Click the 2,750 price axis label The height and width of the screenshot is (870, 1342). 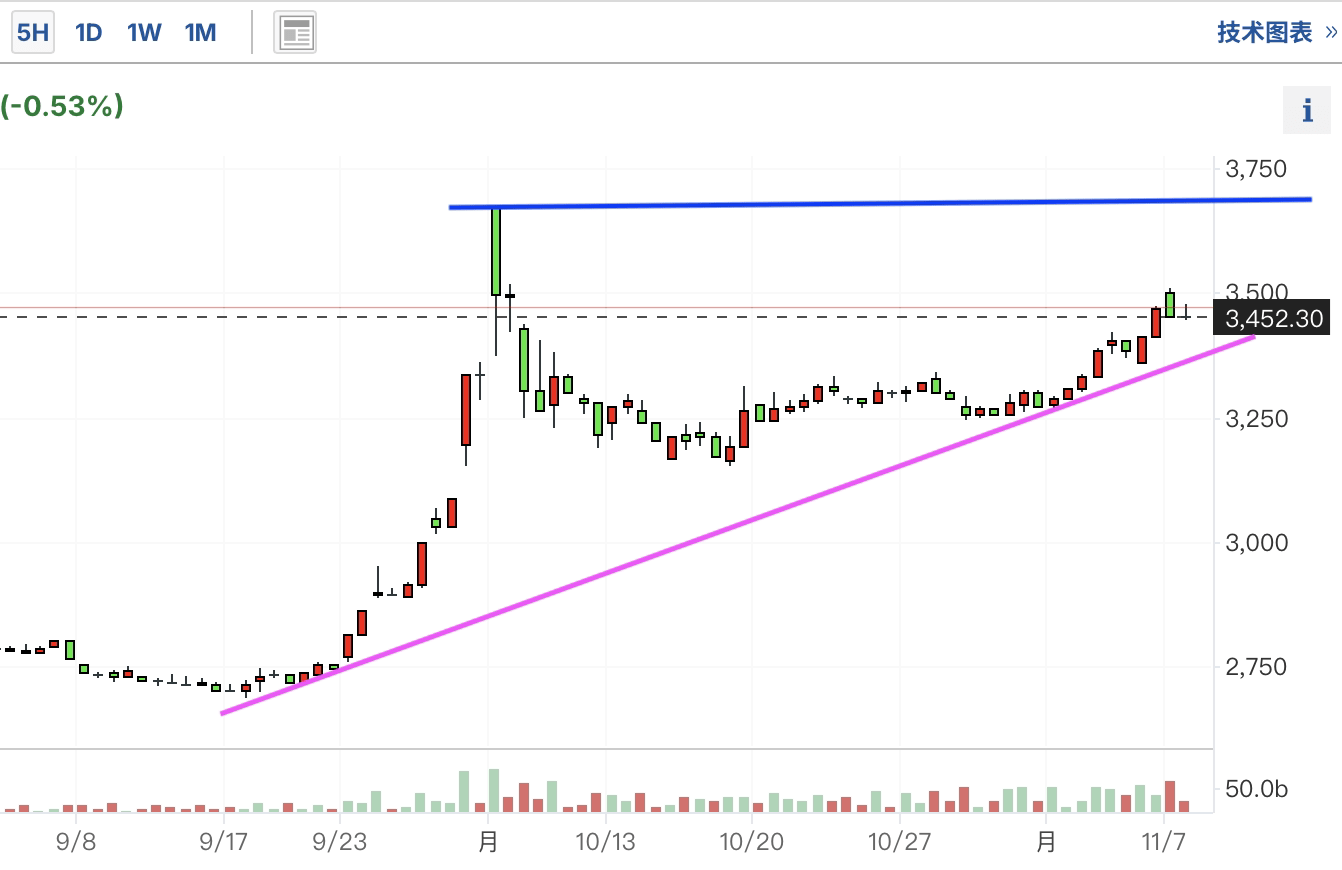(1256, 667)
